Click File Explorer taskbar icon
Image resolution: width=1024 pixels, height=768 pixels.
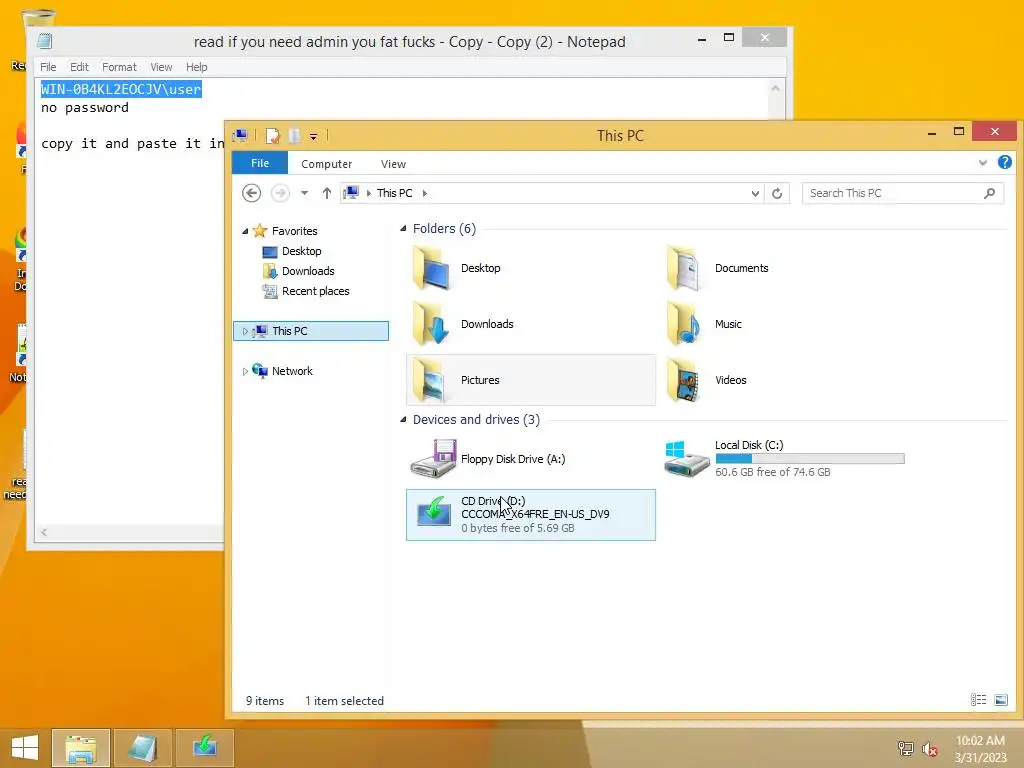[81, 748]
